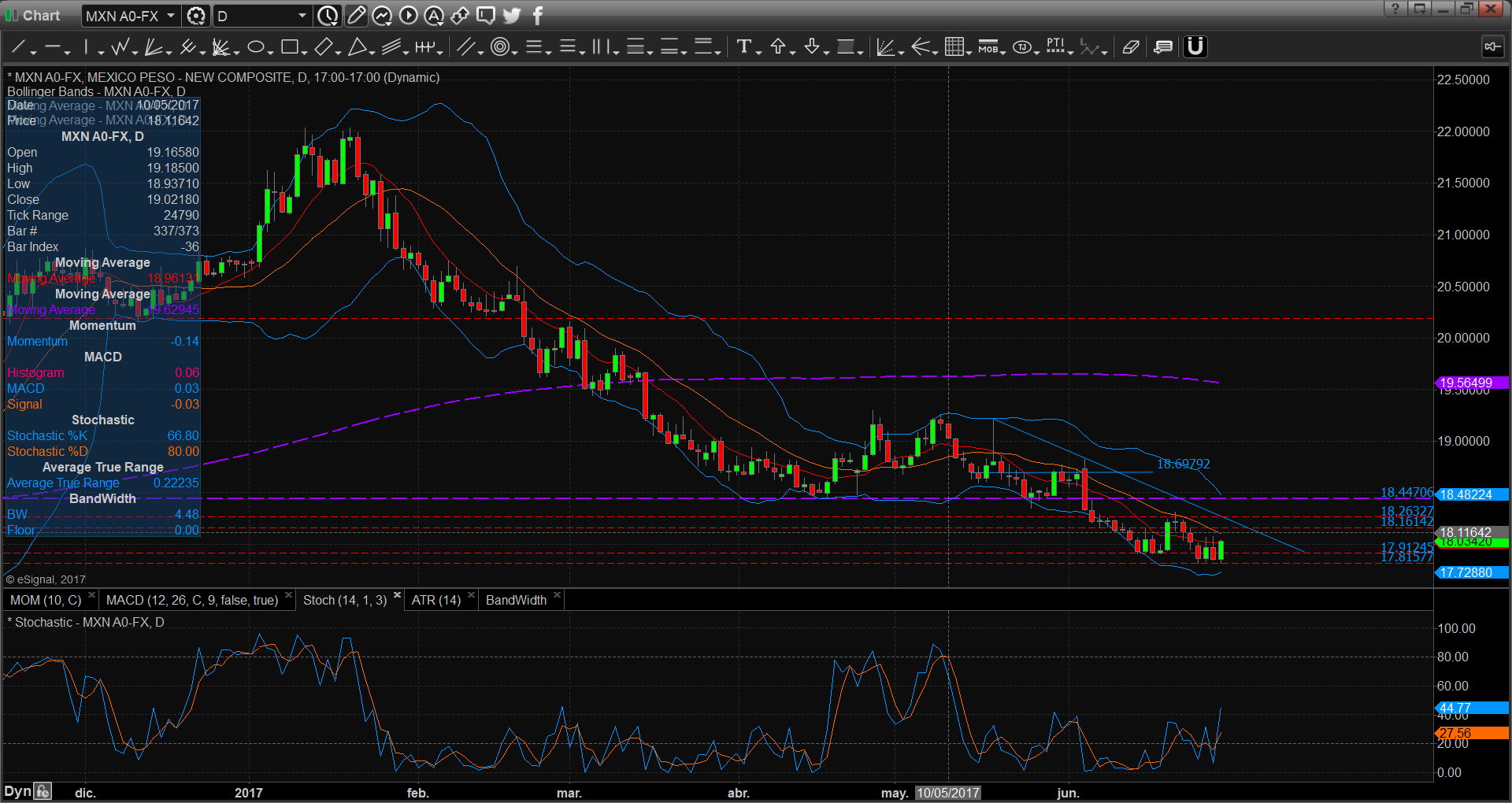Click the help question mark button
The height and width of the screenshot is (803, 1512).
pyautogui.click(x=1395, y=9)
